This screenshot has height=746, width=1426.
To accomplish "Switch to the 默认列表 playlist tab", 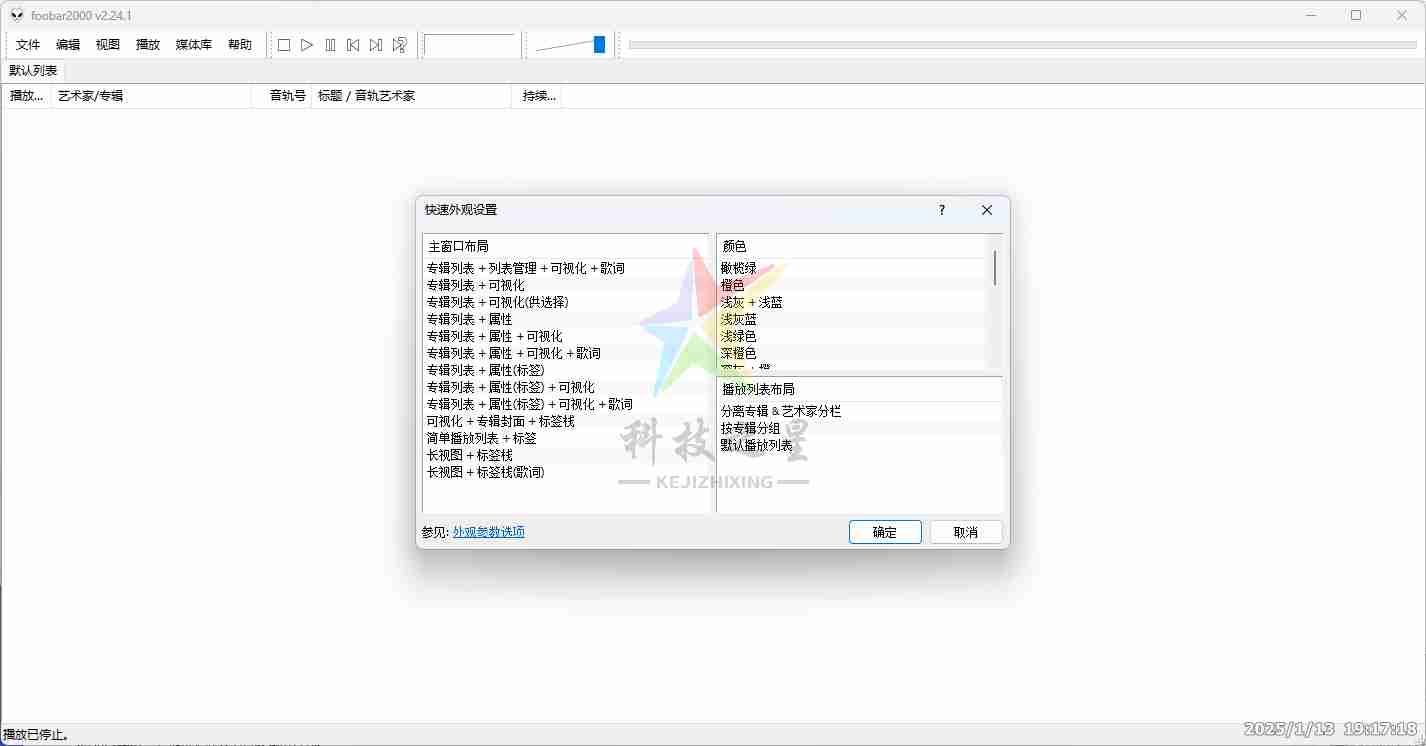I will 33,71.
